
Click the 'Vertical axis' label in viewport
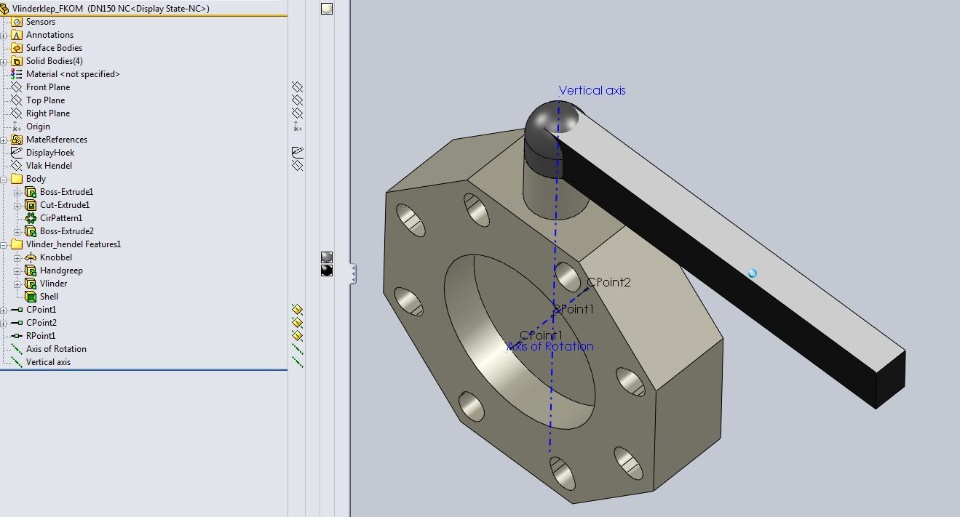[x=592, y=91]
